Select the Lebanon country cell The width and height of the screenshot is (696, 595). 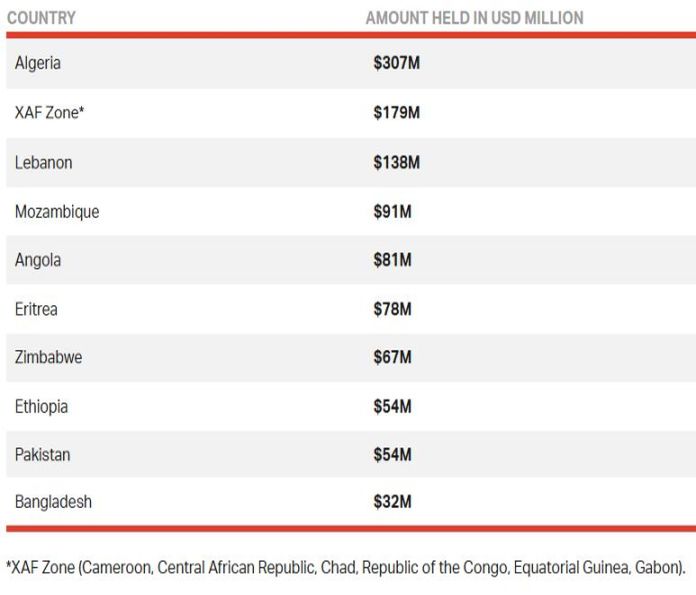point(44,162)
